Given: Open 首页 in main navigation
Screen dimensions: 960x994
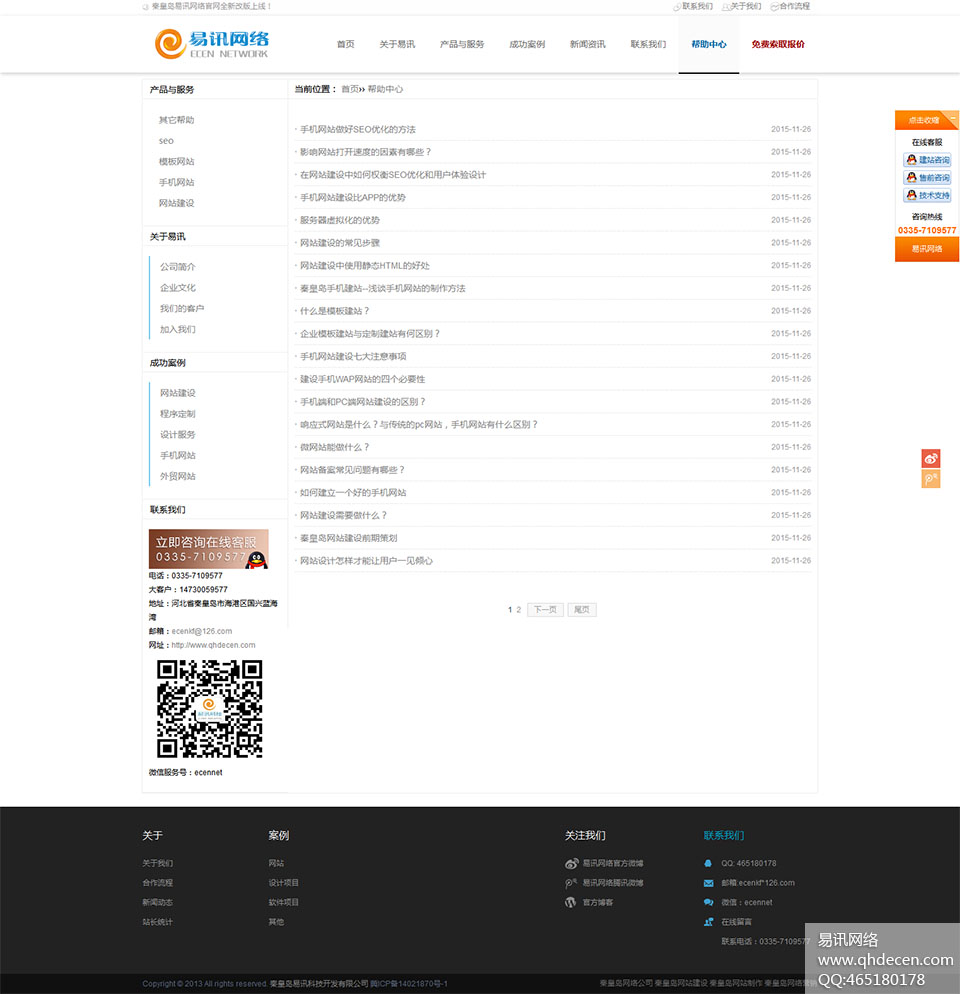Looking at the screenshot, I should point(346,44).
